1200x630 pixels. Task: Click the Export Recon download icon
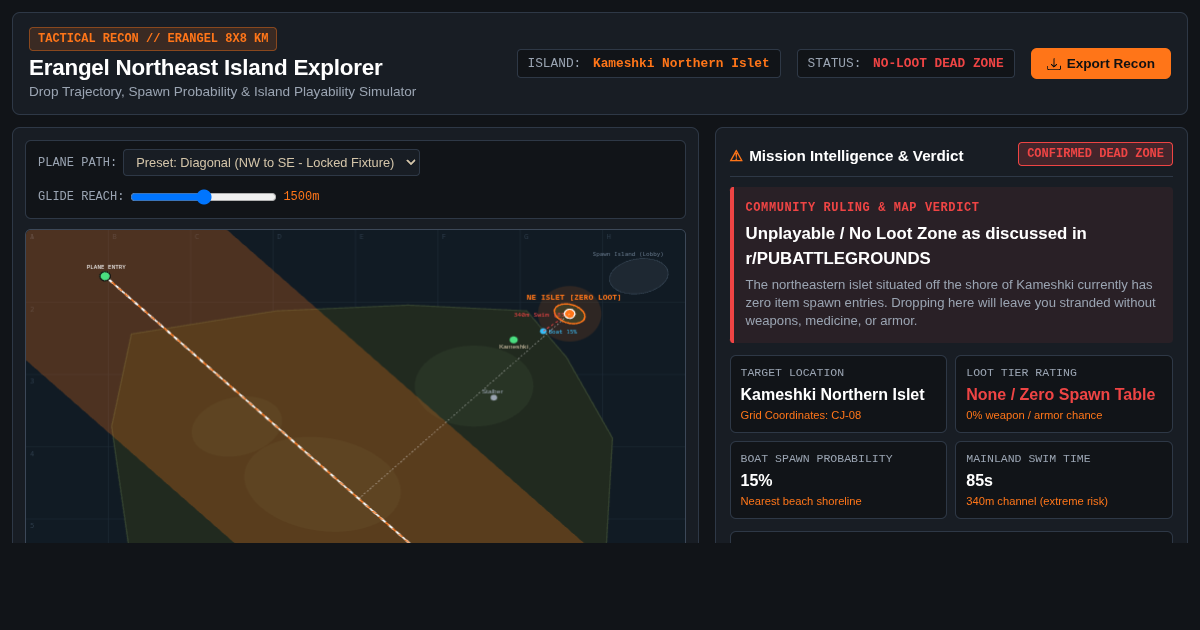[1054, 64]
